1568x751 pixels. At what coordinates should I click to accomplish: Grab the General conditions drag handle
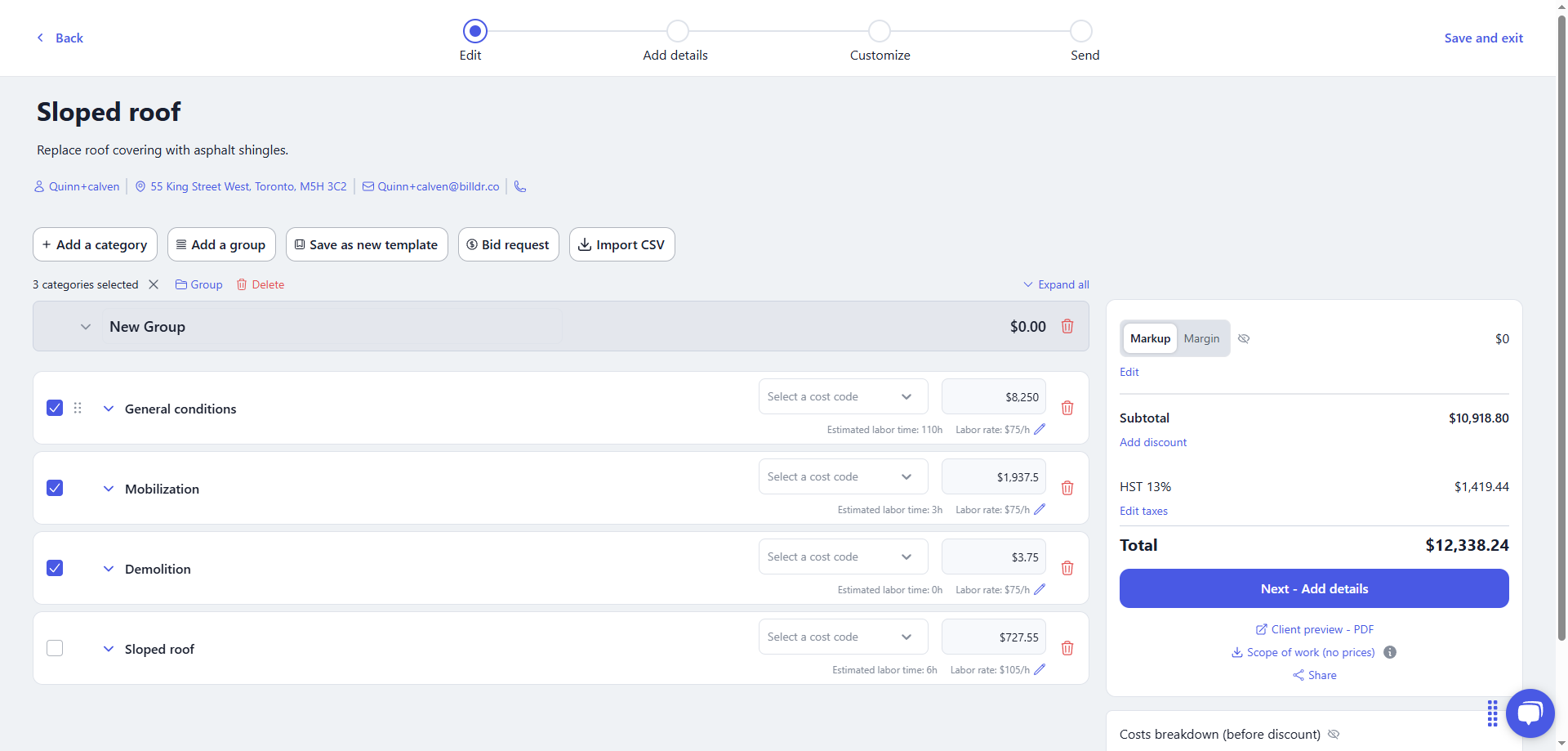pyautogui.click(x=78, y=408)
